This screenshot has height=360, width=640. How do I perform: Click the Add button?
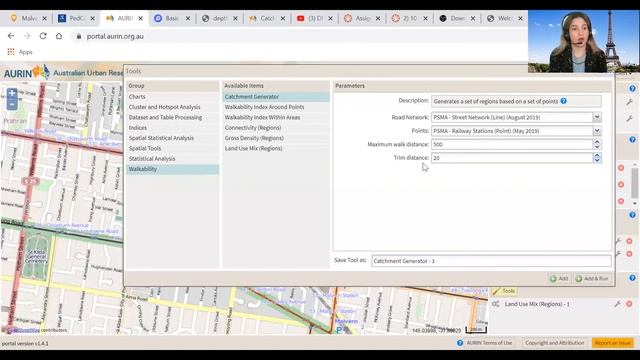point(559,278)
